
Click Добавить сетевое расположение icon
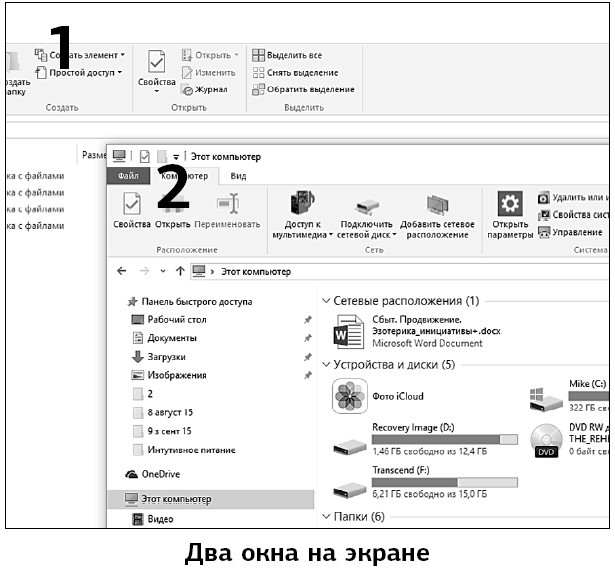pyautogui.click(x=437, y=205)
